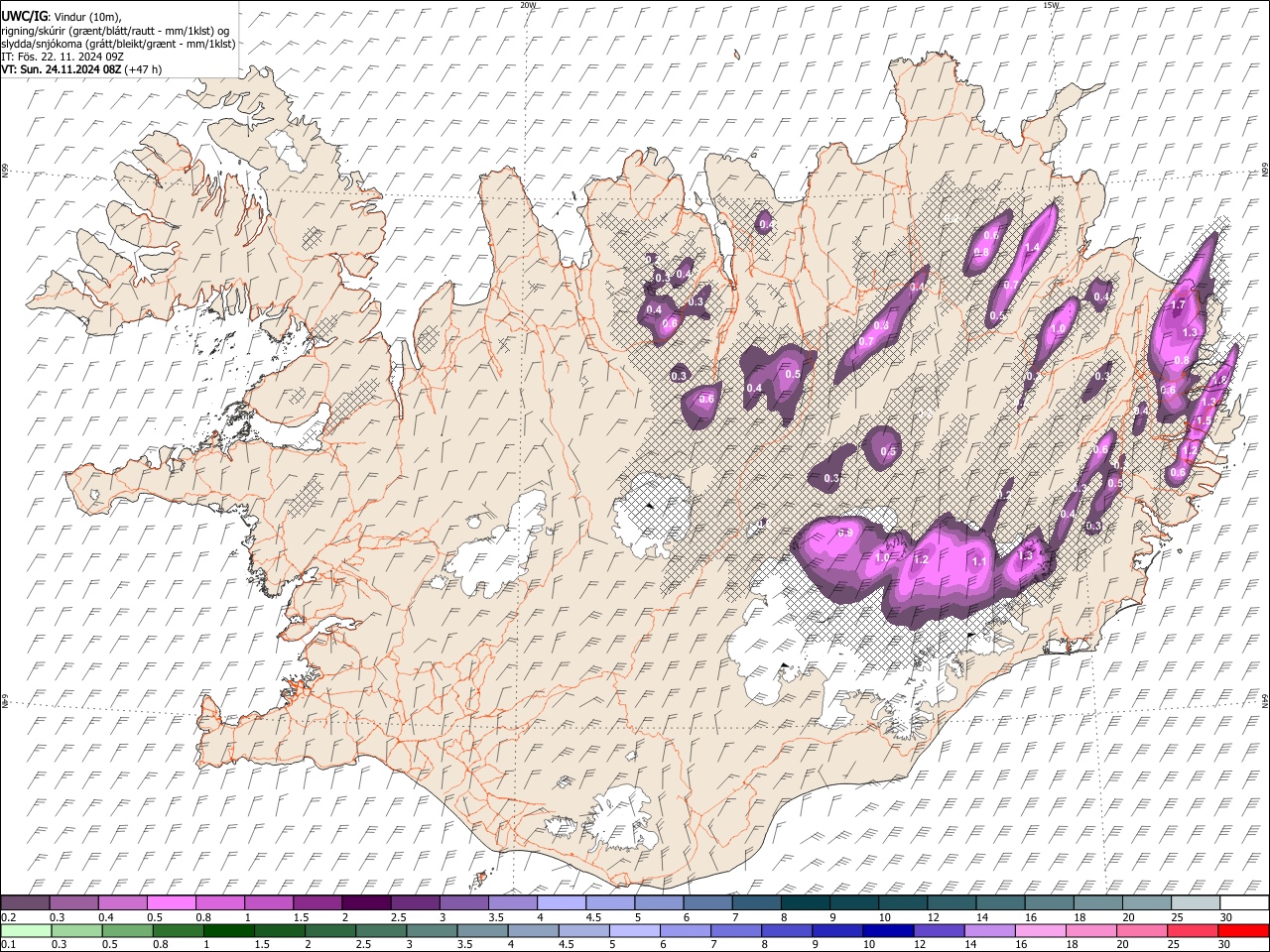Screen dimensions: 1270x952
Task: Click the '0.1' label under the lower legend
Action: [8, 945]
